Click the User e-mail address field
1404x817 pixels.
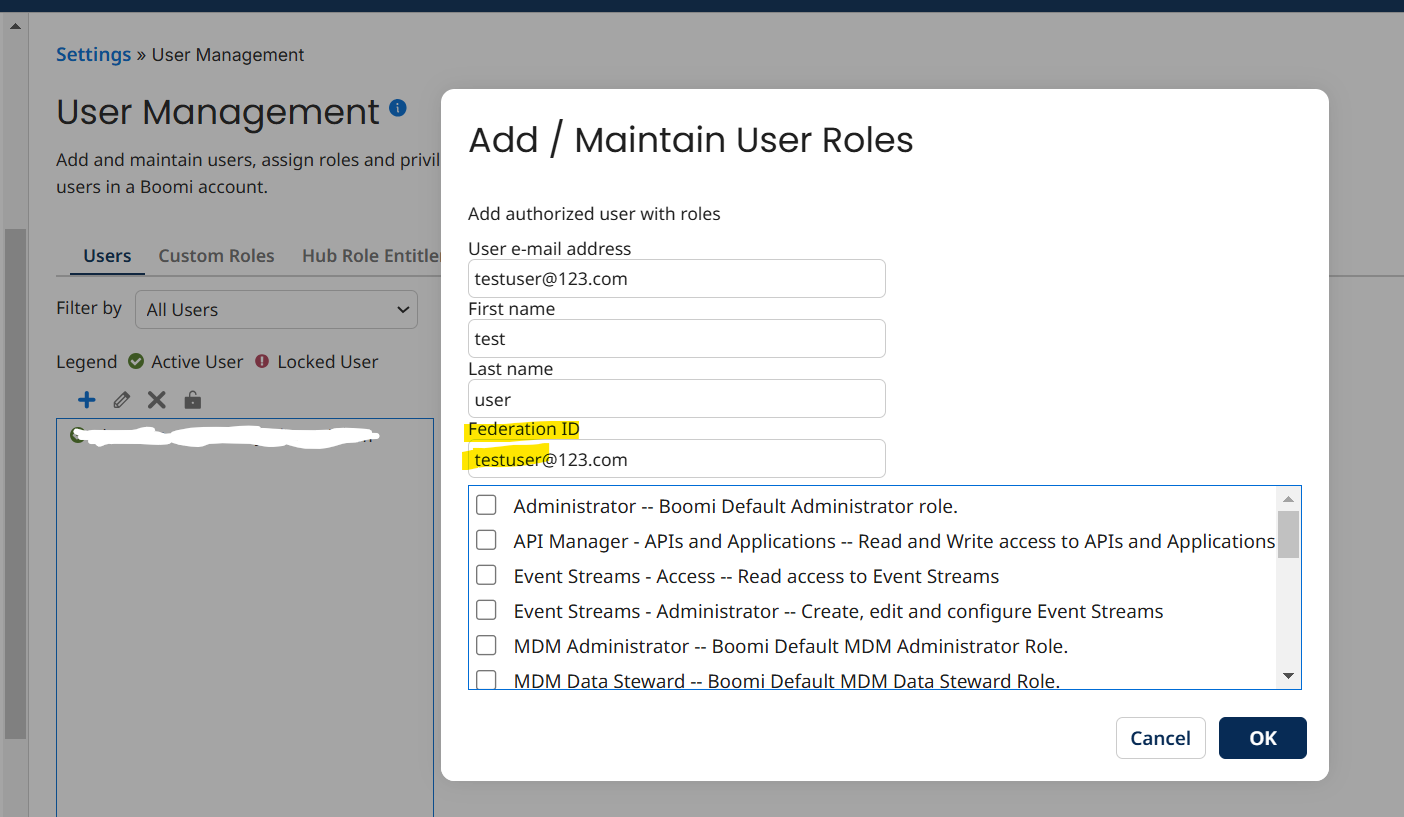(677, 278)
